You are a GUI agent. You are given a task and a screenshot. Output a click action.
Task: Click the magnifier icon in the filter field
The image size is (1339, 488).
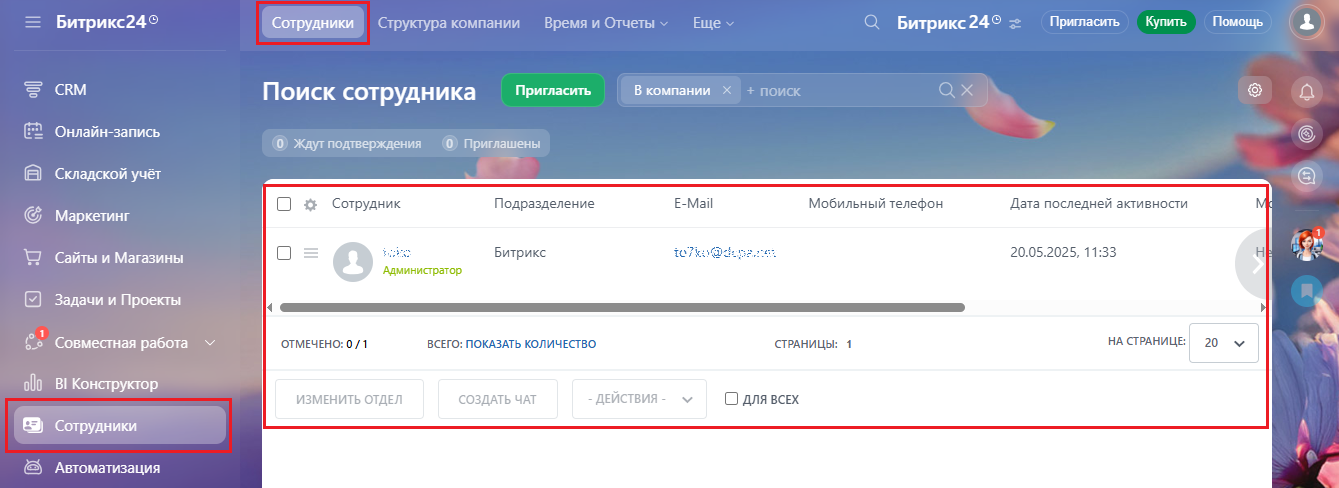coord(946,90)
